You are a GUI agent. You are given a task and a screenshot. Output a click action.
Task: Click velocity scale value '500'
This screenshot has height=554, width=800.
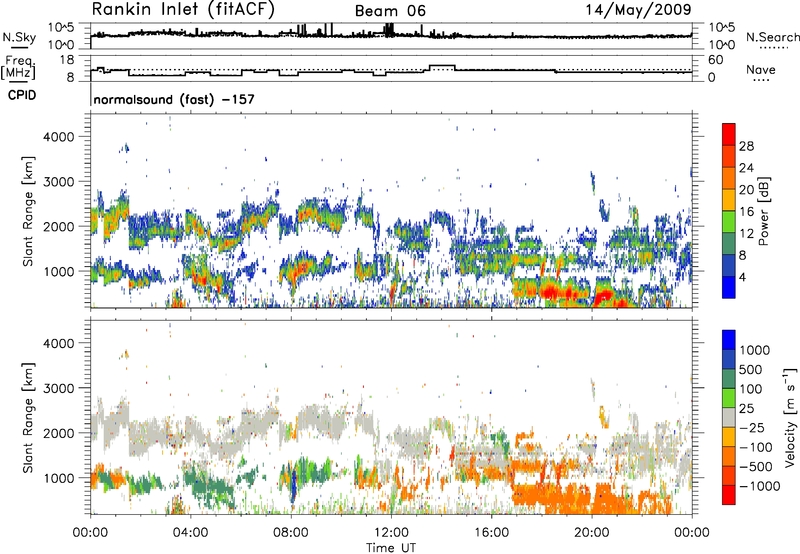click(751, 369)
